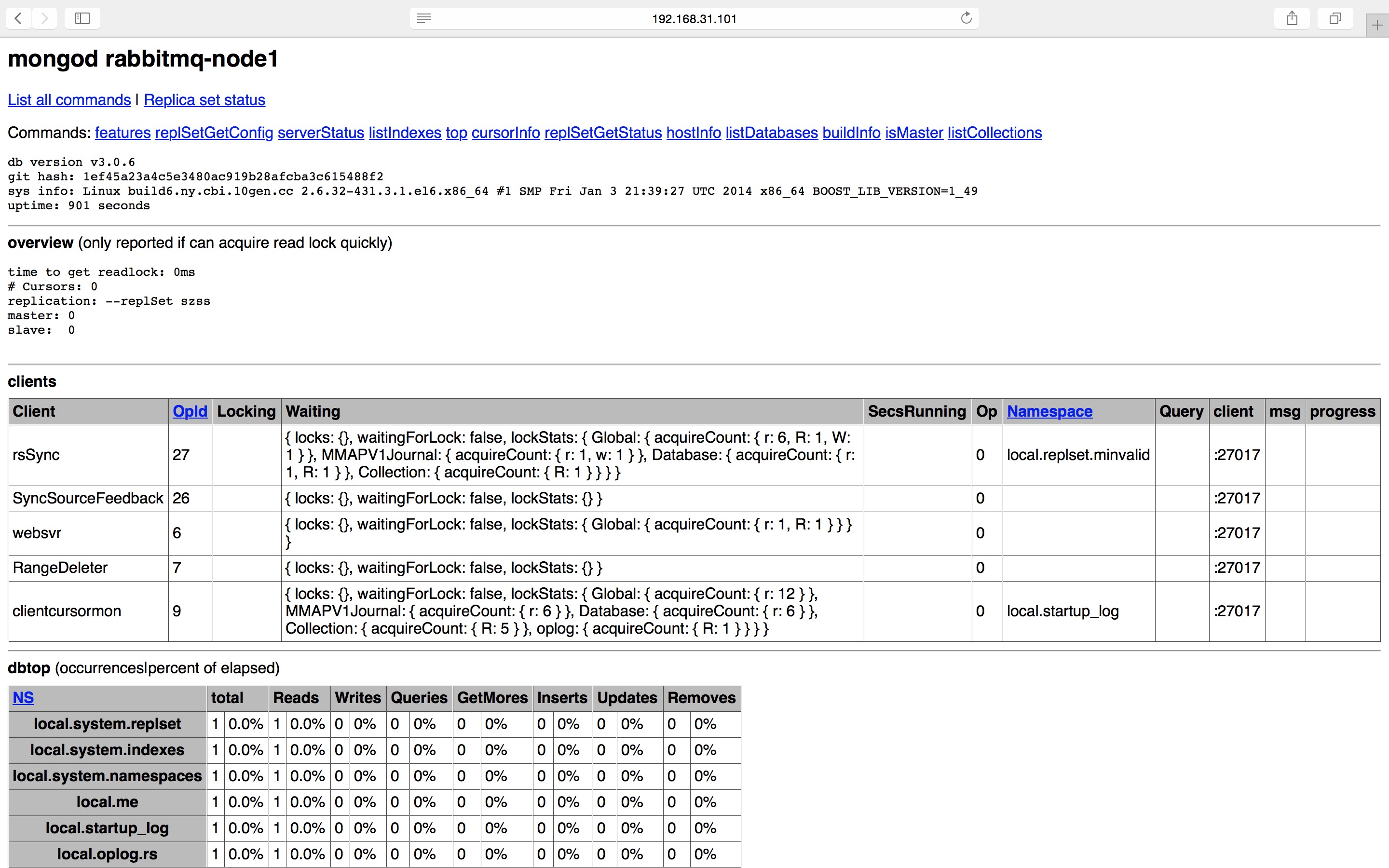Show the Safari sidebar

tap(82, 18)
